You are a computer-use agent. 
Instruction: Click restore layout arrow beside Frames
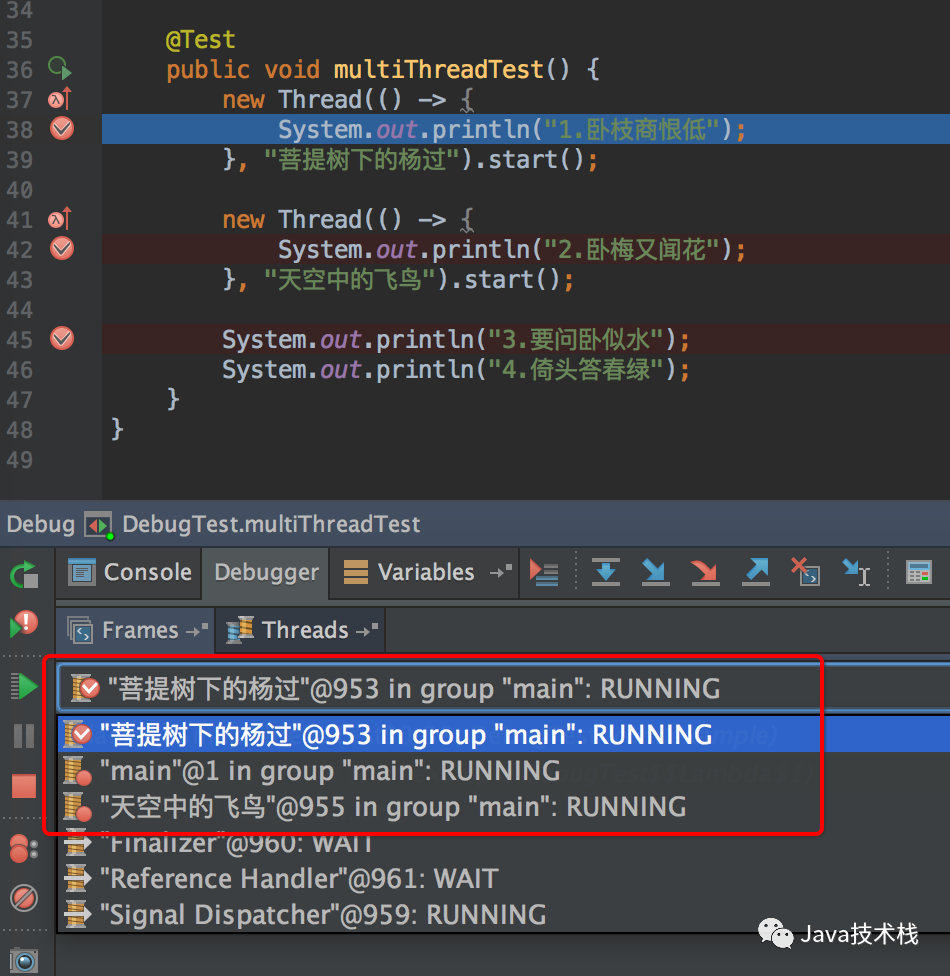point(197,630)
